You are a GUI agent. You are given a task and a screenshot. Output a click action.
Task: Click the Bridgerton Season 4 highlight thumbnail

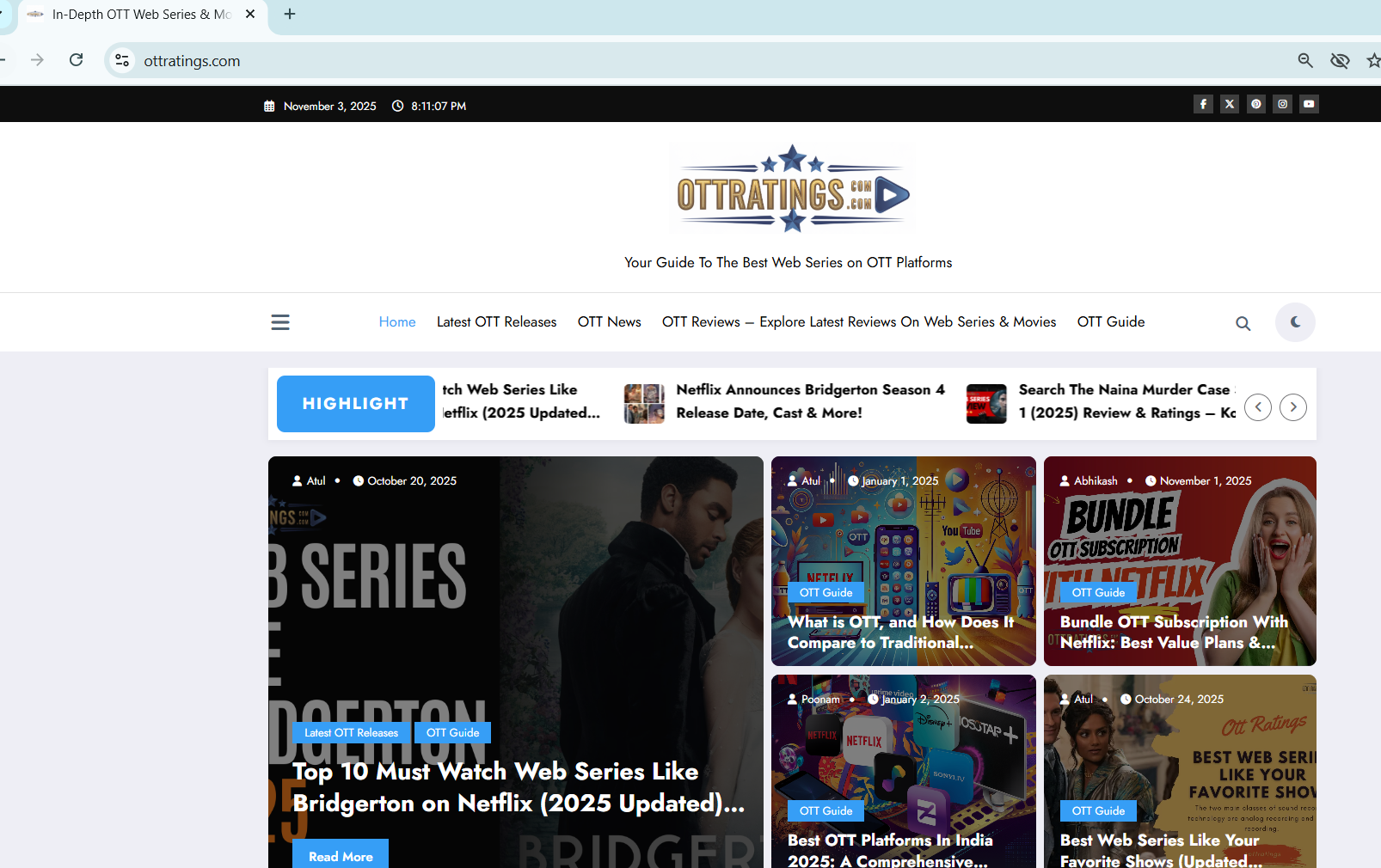tap(644, 404)
